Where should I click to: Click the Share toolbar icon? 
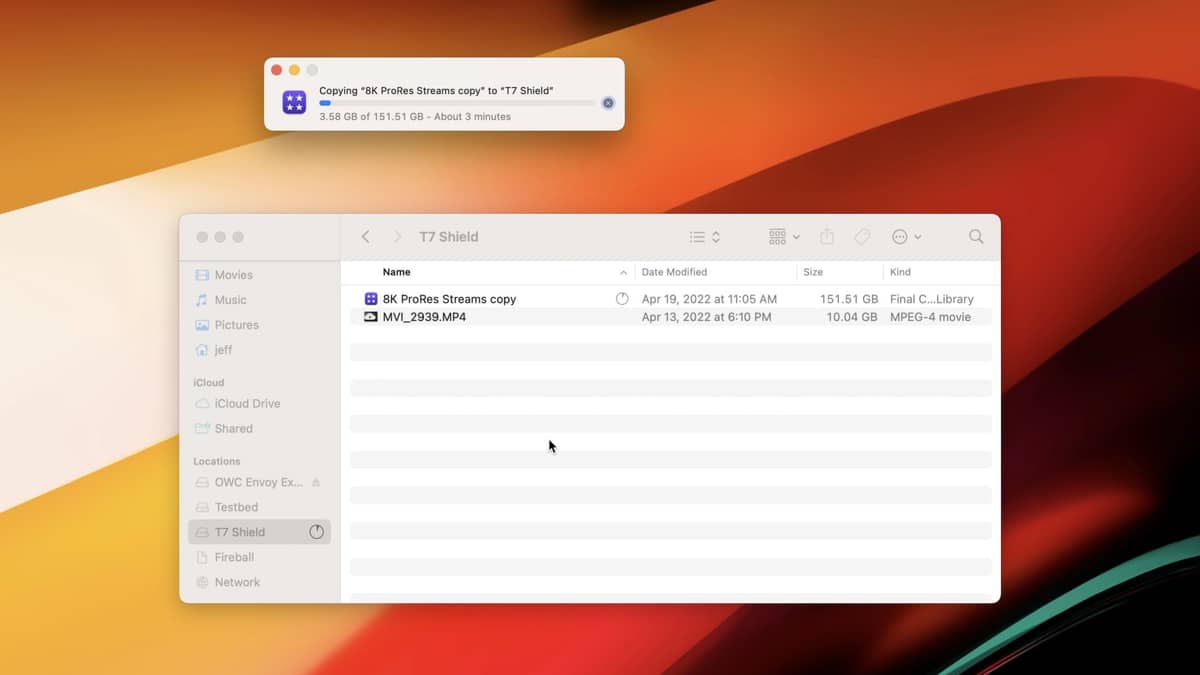827,237
